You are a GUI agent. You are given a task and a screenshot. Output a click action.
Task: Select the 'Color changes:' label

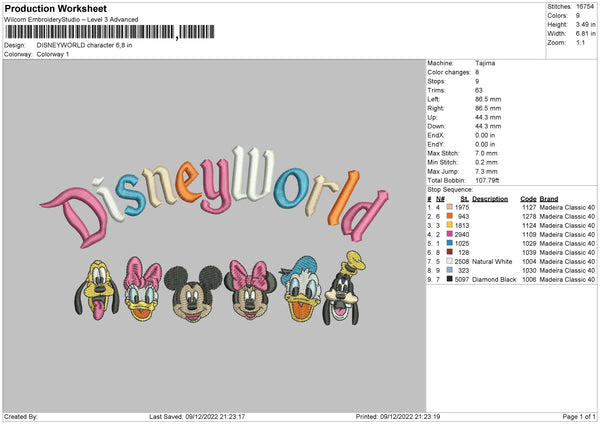click(x=449, y=72)
